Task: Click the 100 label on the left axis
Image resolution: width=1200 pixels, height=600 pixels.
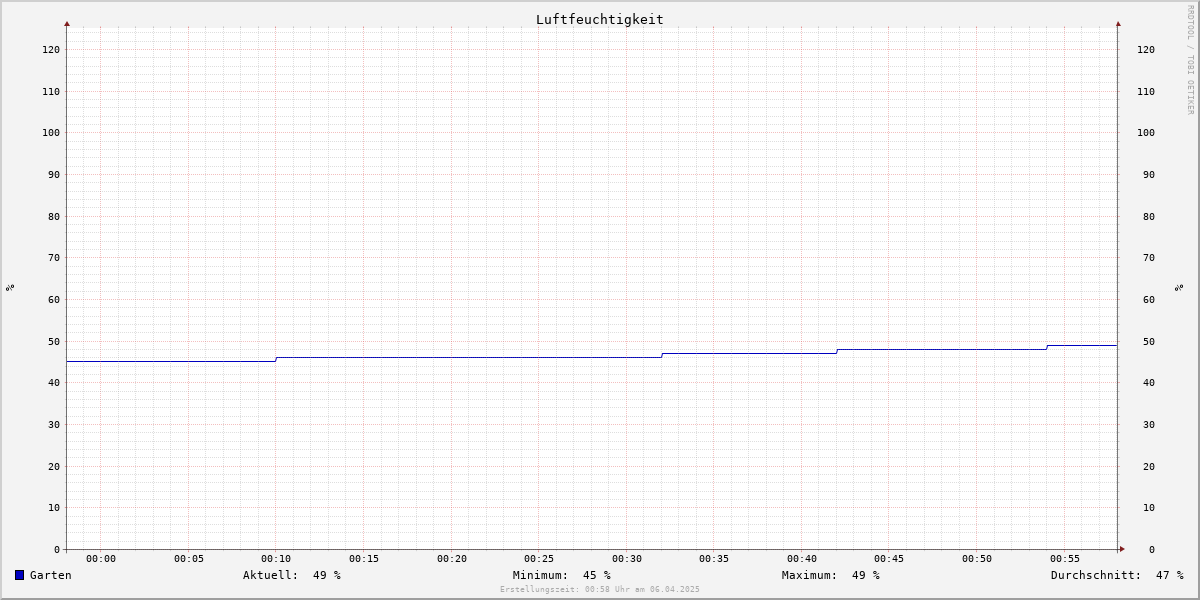Action: point(51,133)
